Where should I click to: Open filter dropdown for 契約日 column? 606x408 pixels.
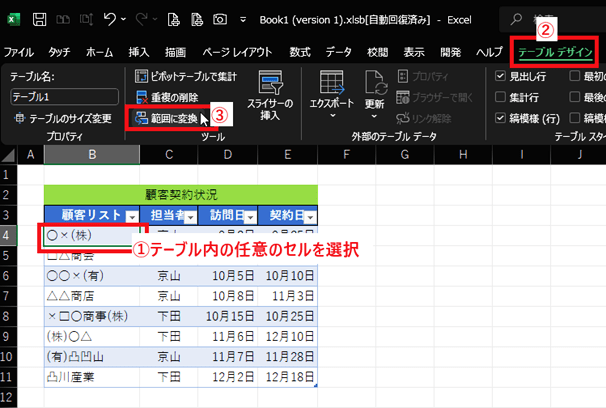[309, 216]
